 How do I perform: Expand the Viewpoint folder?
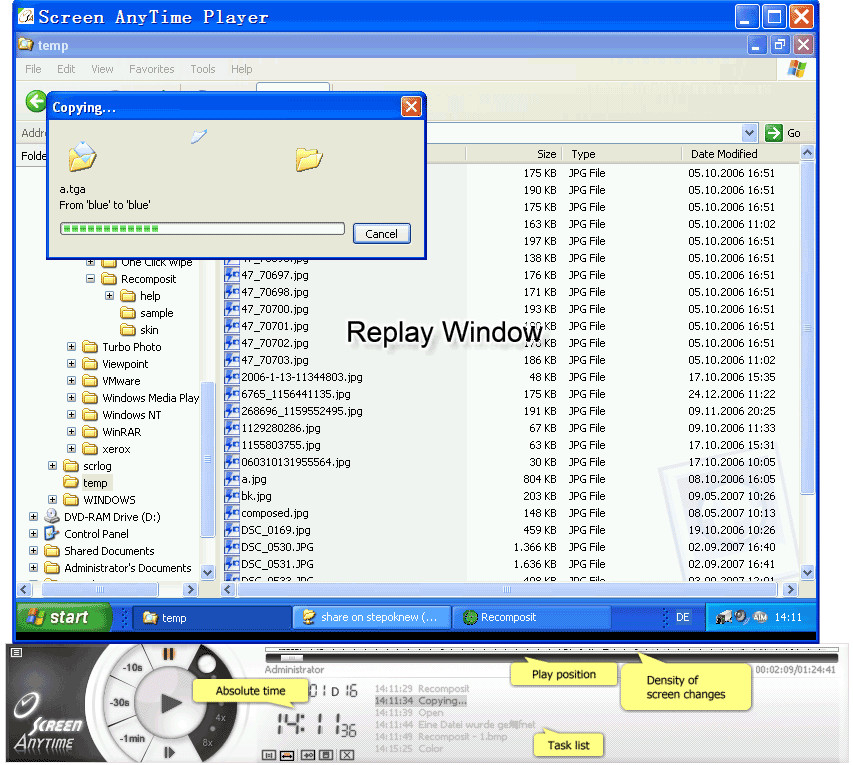(71, 363)
